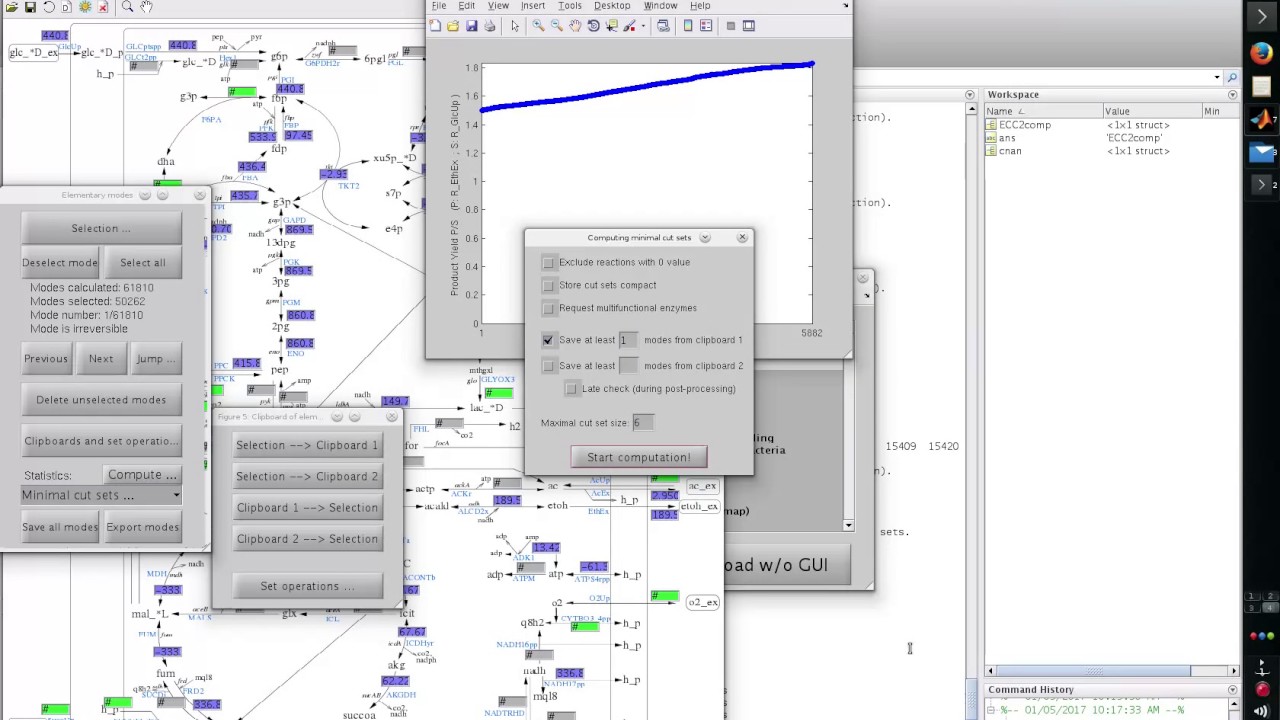Click the 'D' document icon in map toolbar
Screen dimensions: 1280x720
point(66,7)
